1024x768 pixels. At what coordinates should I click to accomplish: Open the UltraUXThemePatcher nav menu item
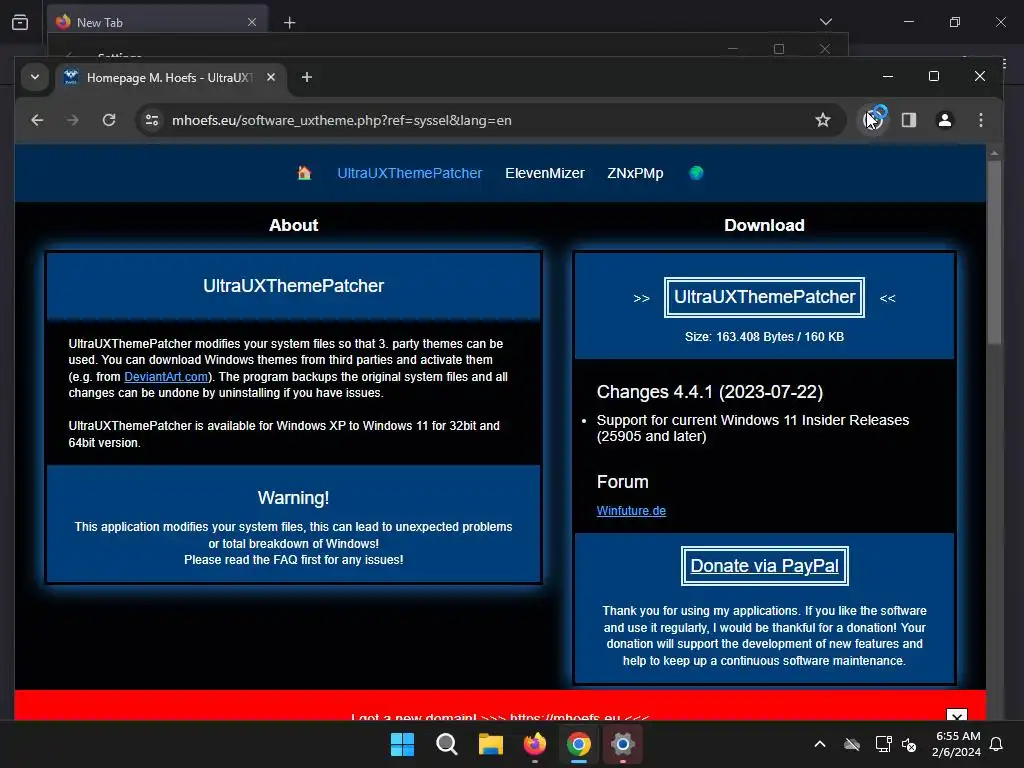[409, 173]
